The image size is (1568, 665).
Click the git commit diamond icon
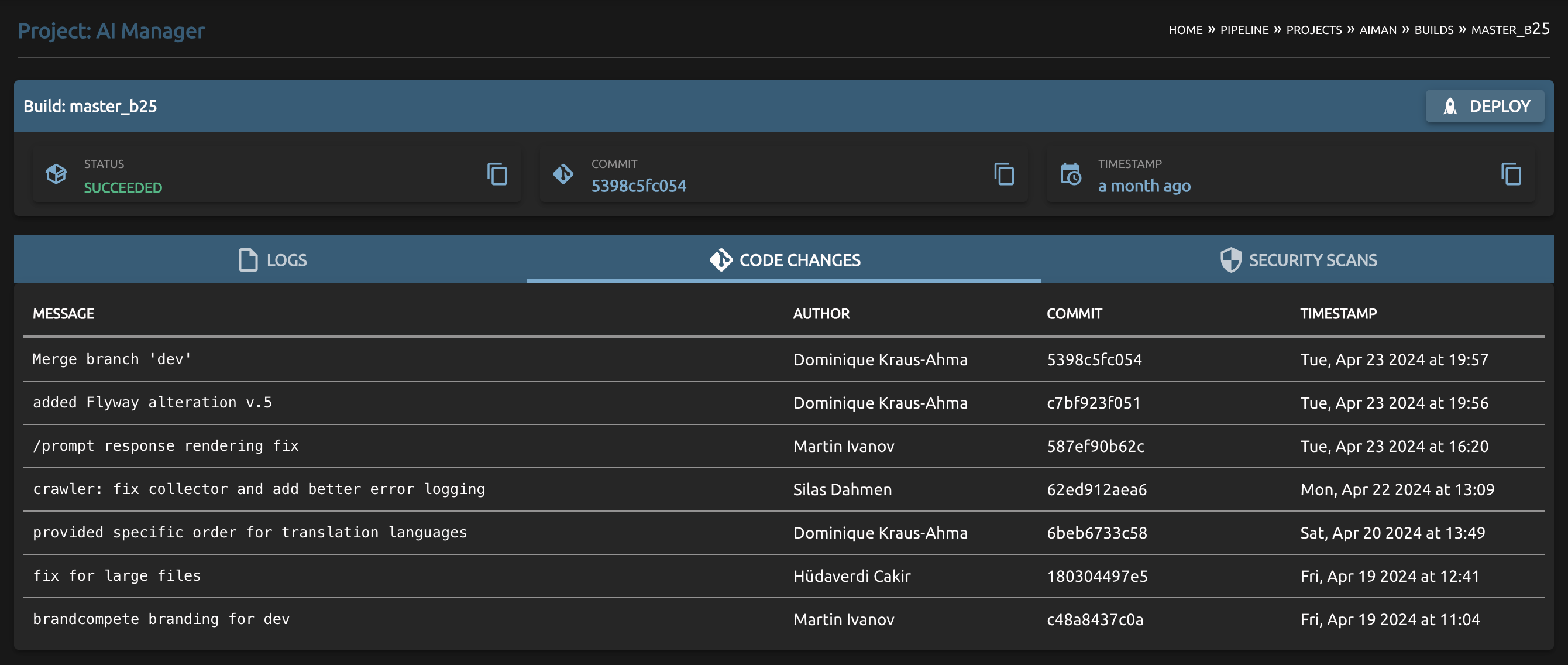(563, 174)
